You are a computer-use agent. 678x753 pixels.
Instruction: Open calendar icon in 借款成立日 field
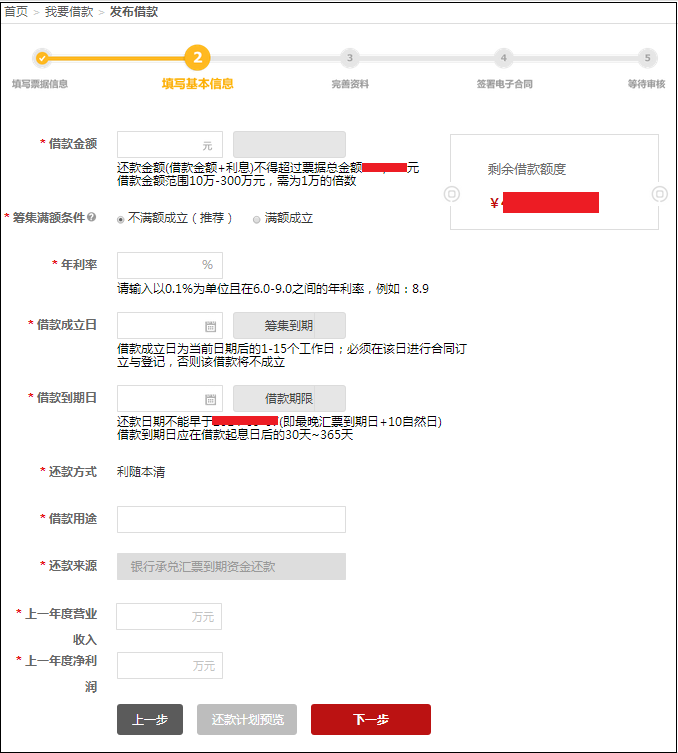tap(210, 326)
